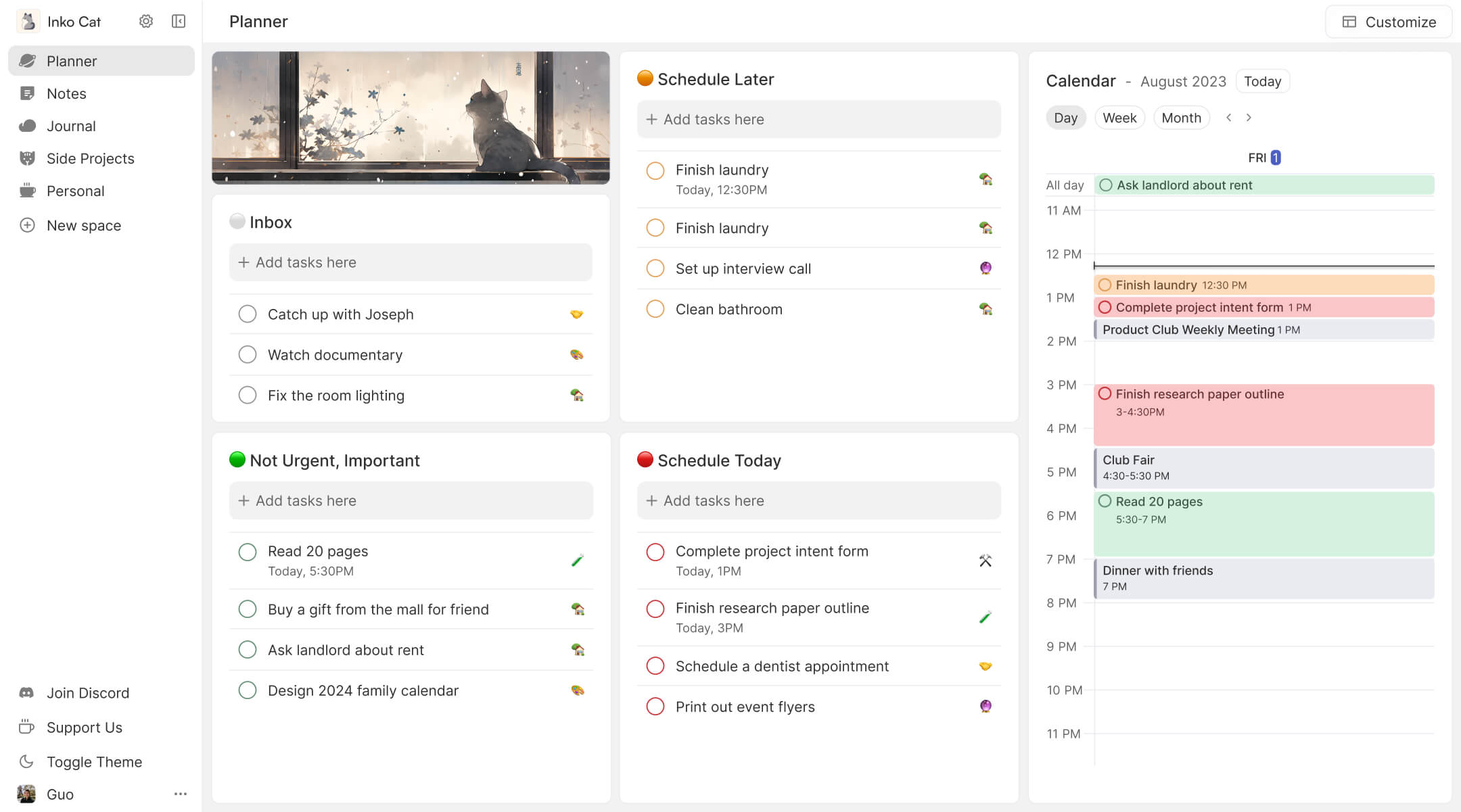Click the New space sidebar icon
The height and width of the screenshot is (812, 1461).
[x=27, y=224]
